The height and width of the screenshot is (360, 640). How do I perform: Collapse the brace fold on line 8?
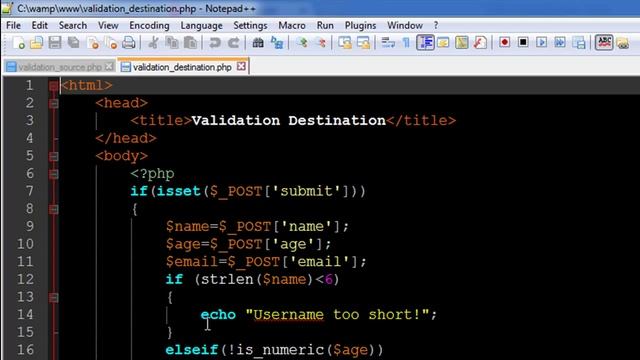53,209
